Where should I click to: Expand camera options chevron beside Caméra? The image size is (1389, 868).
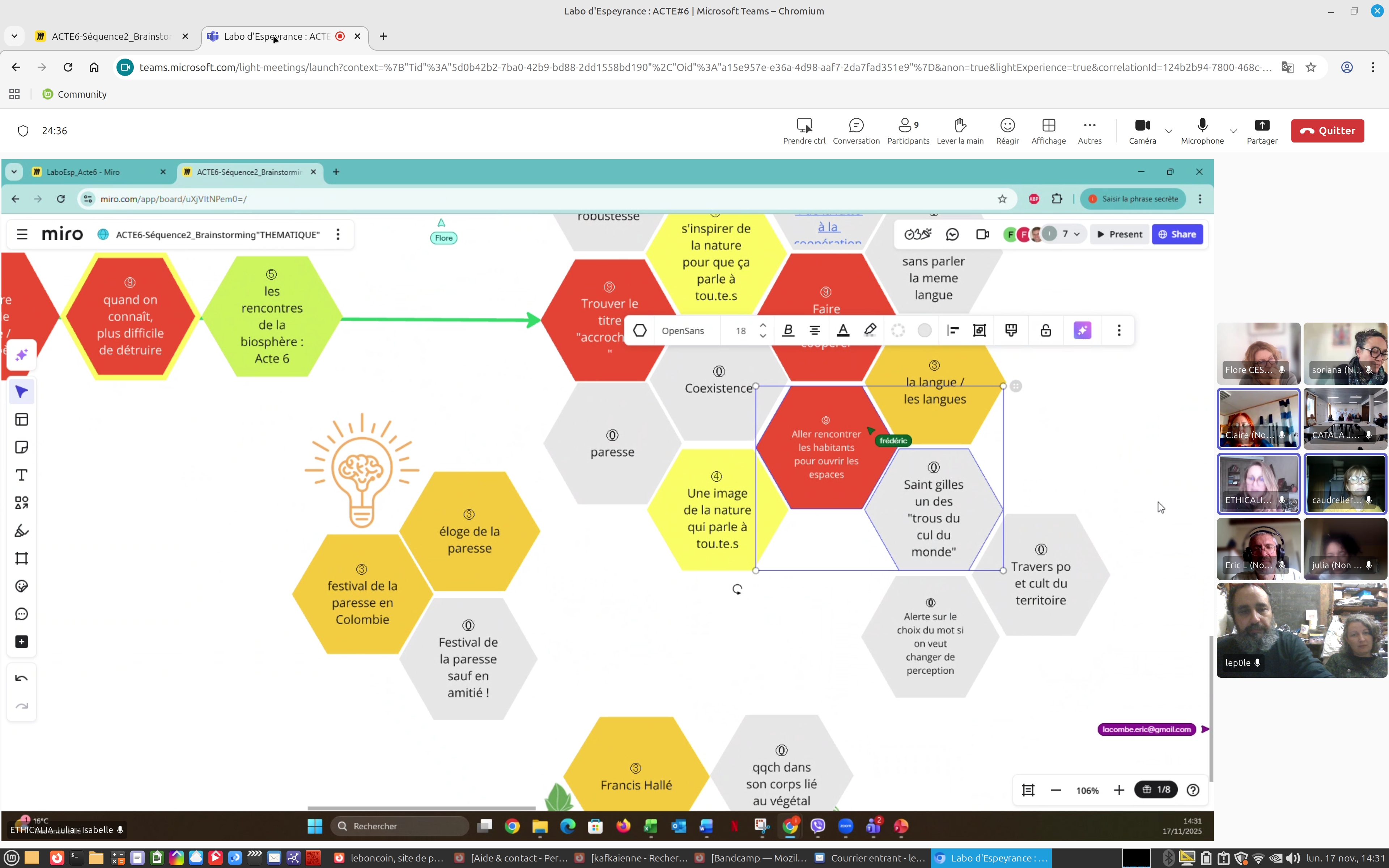click(1169, 131)
